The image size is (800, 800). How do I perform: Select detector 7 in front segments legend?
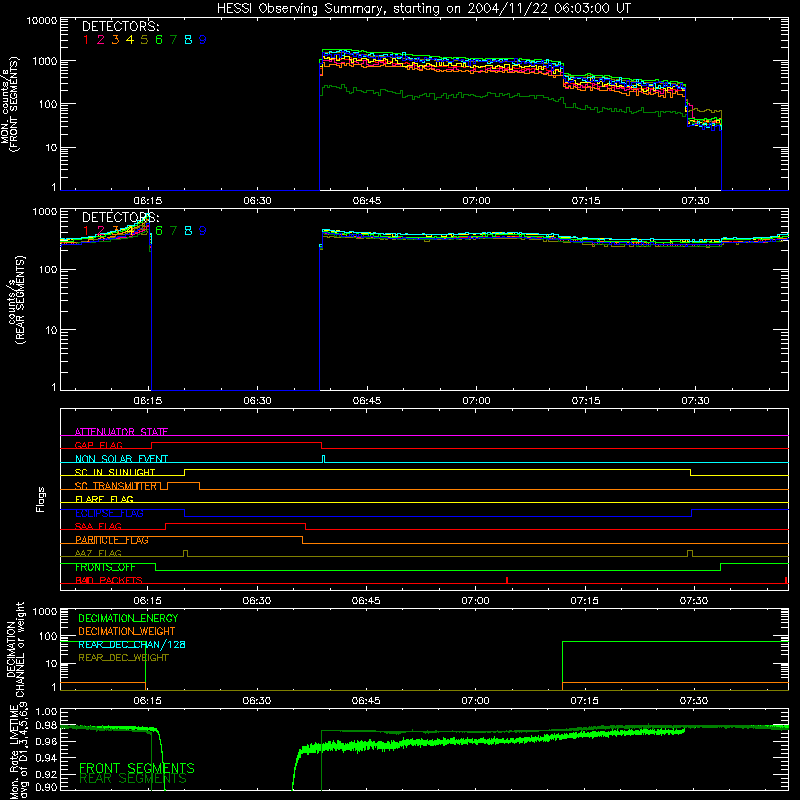click(x=173, y=40)
